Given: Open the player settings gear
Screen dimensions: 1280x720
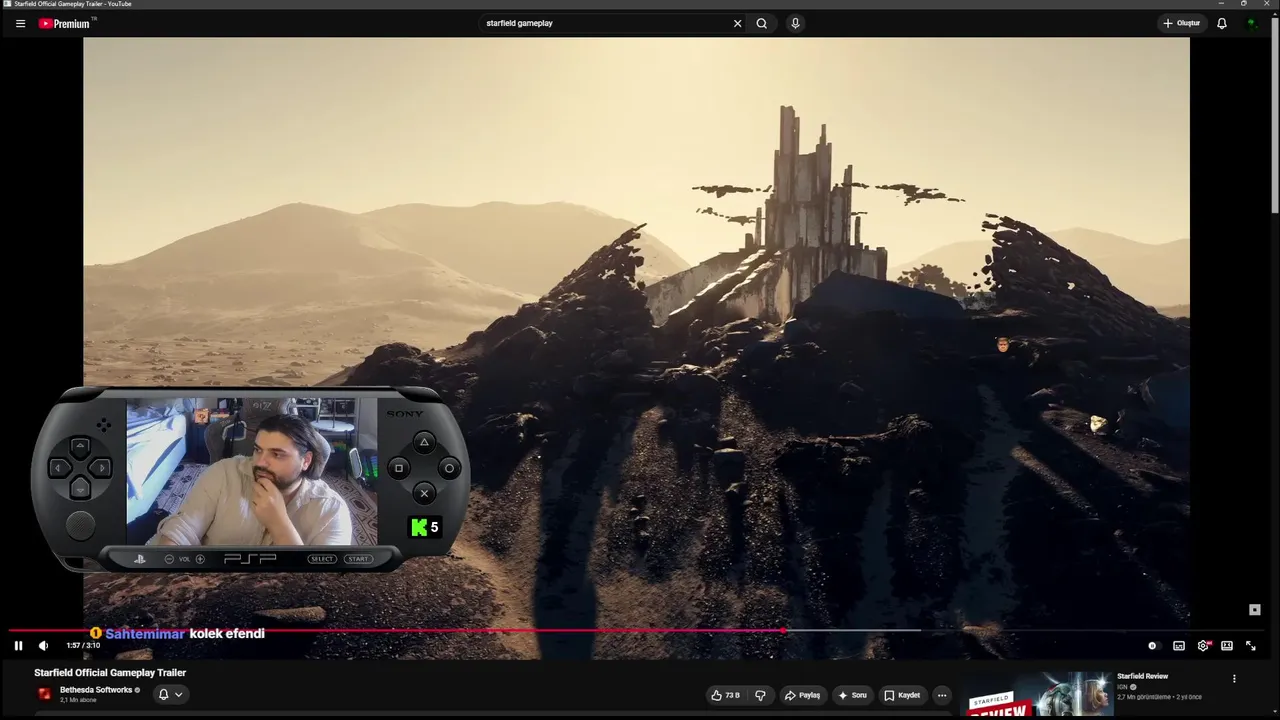Looking at the screenshot, I should [x=1203, y=646].
